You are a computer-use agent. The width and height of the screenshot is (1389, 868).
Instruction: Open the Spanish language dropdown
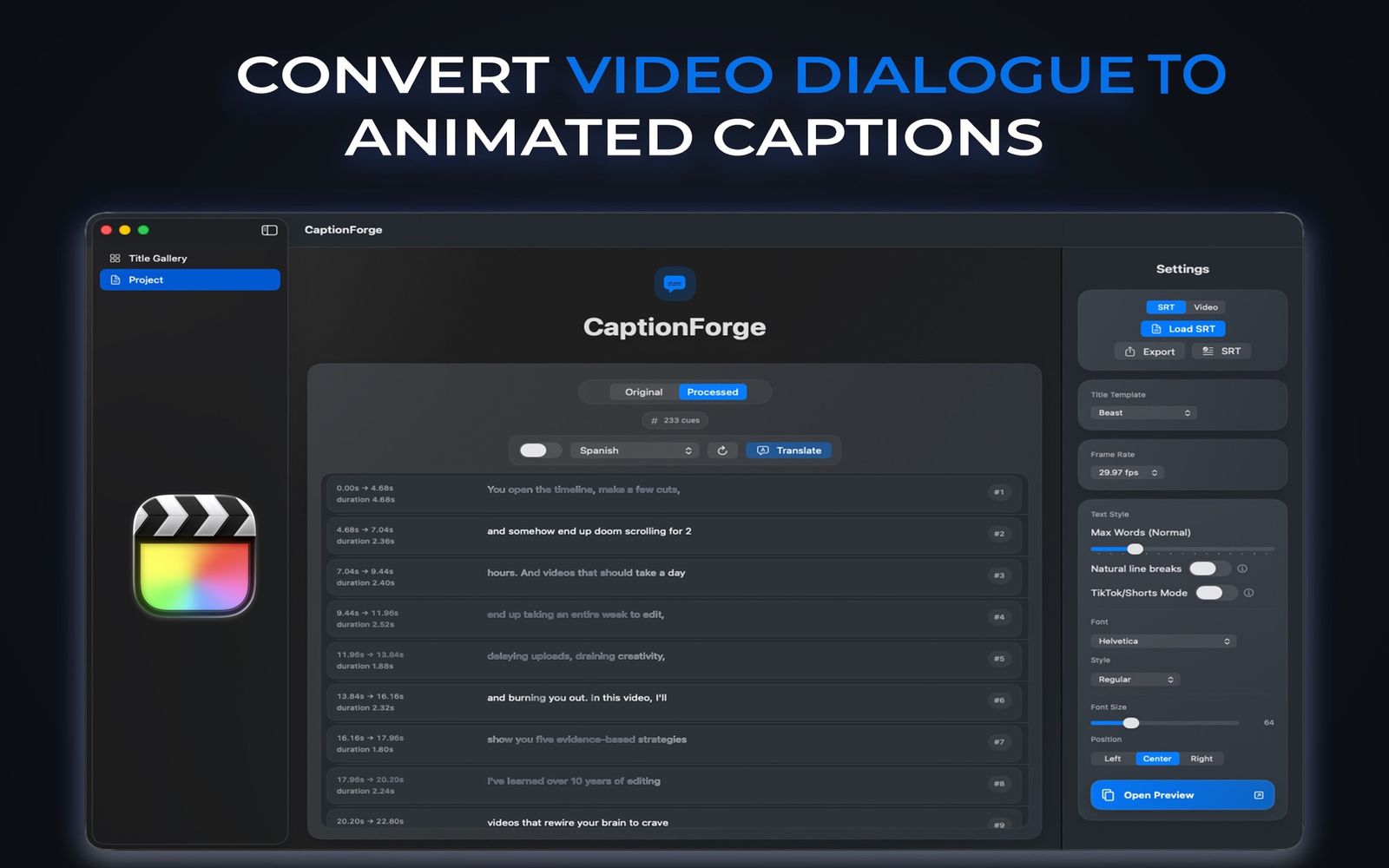pos(635,450)
